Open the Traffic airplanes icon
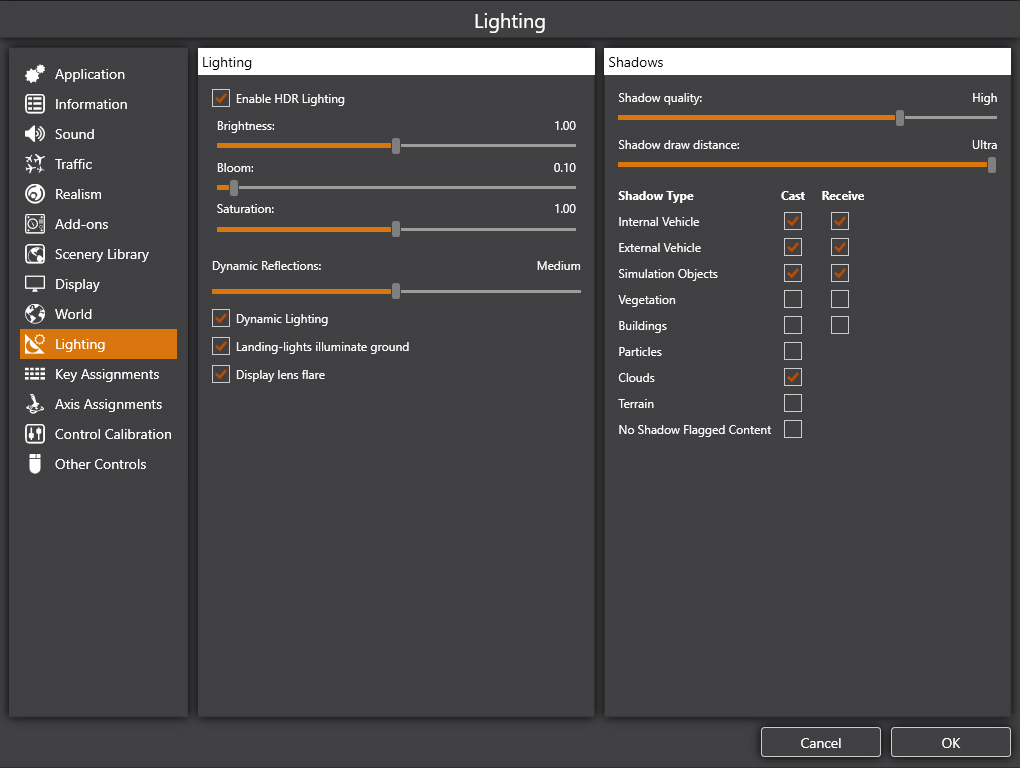Screen dimensions: 1020x768 (x=35, y=164)
